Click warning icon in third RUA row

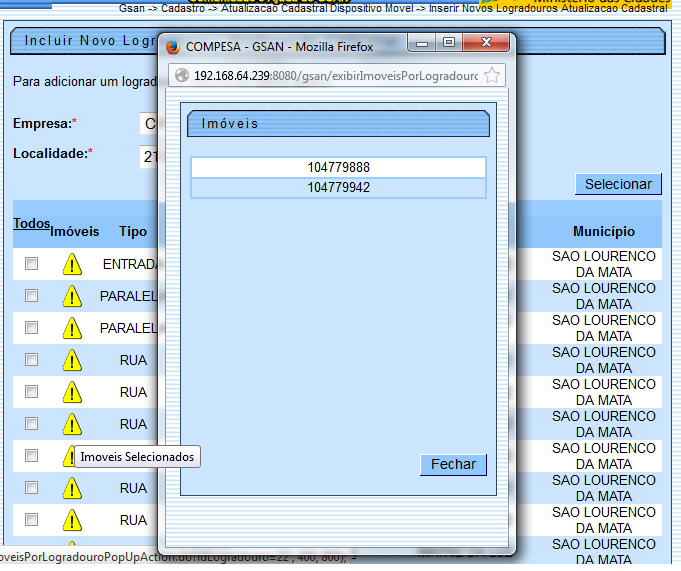72,424
